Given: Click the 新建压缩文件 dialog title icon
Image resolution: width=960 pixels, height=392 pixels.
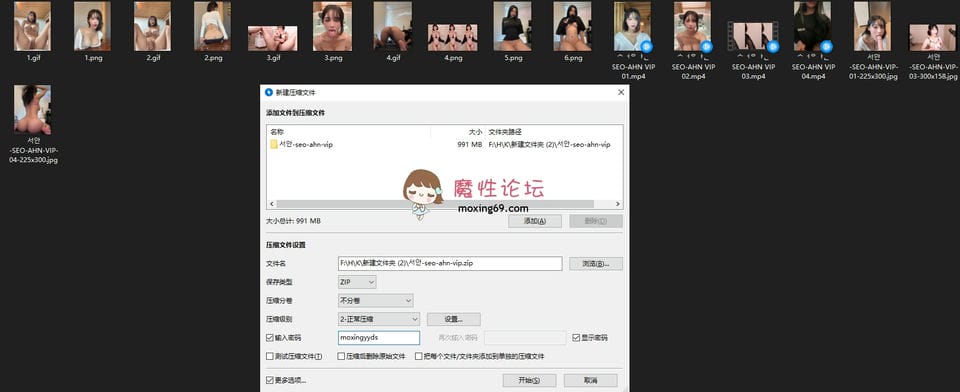Looking at the screenshot, I should click(x=268, y=92).
